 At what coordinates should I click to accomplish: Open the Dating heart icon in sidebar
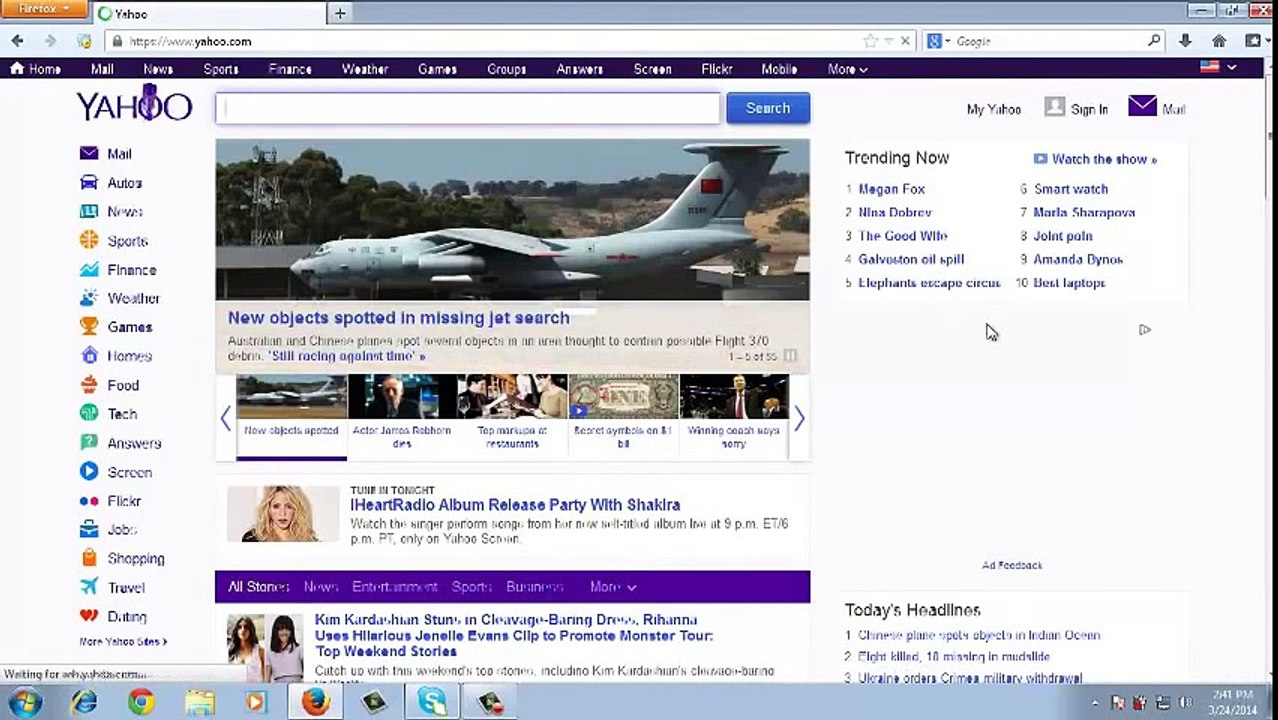89,615
